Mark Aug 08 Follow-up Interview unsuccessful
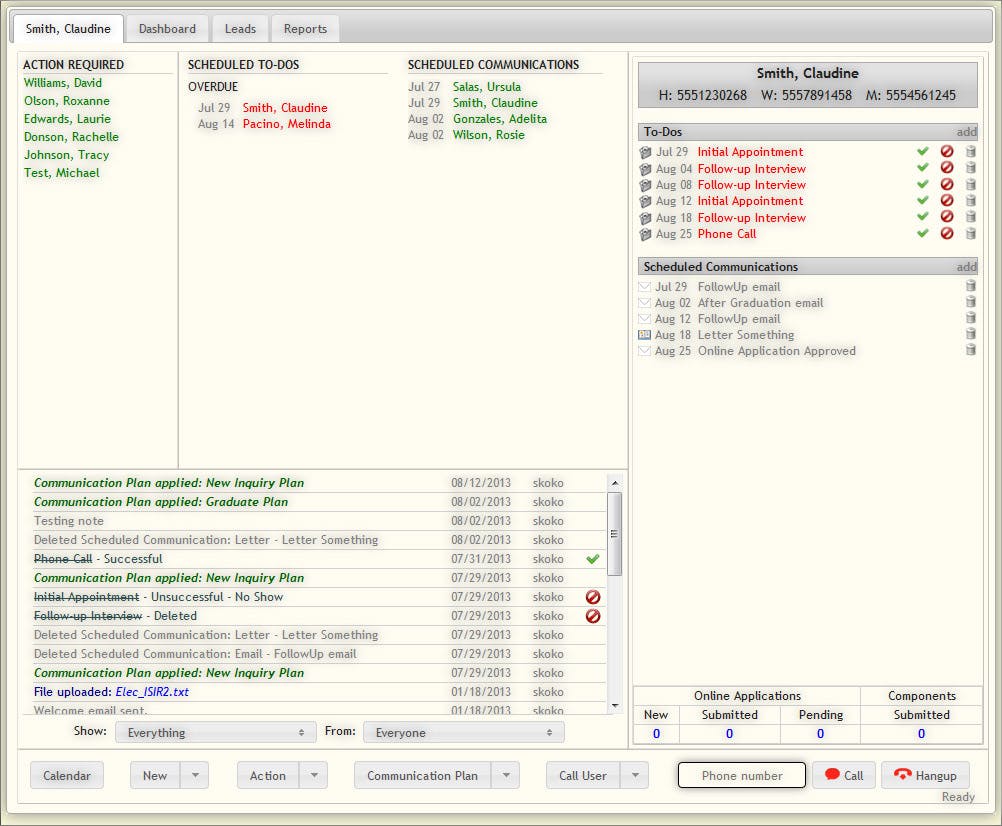The image size is (1002, 826). (947, 184)
